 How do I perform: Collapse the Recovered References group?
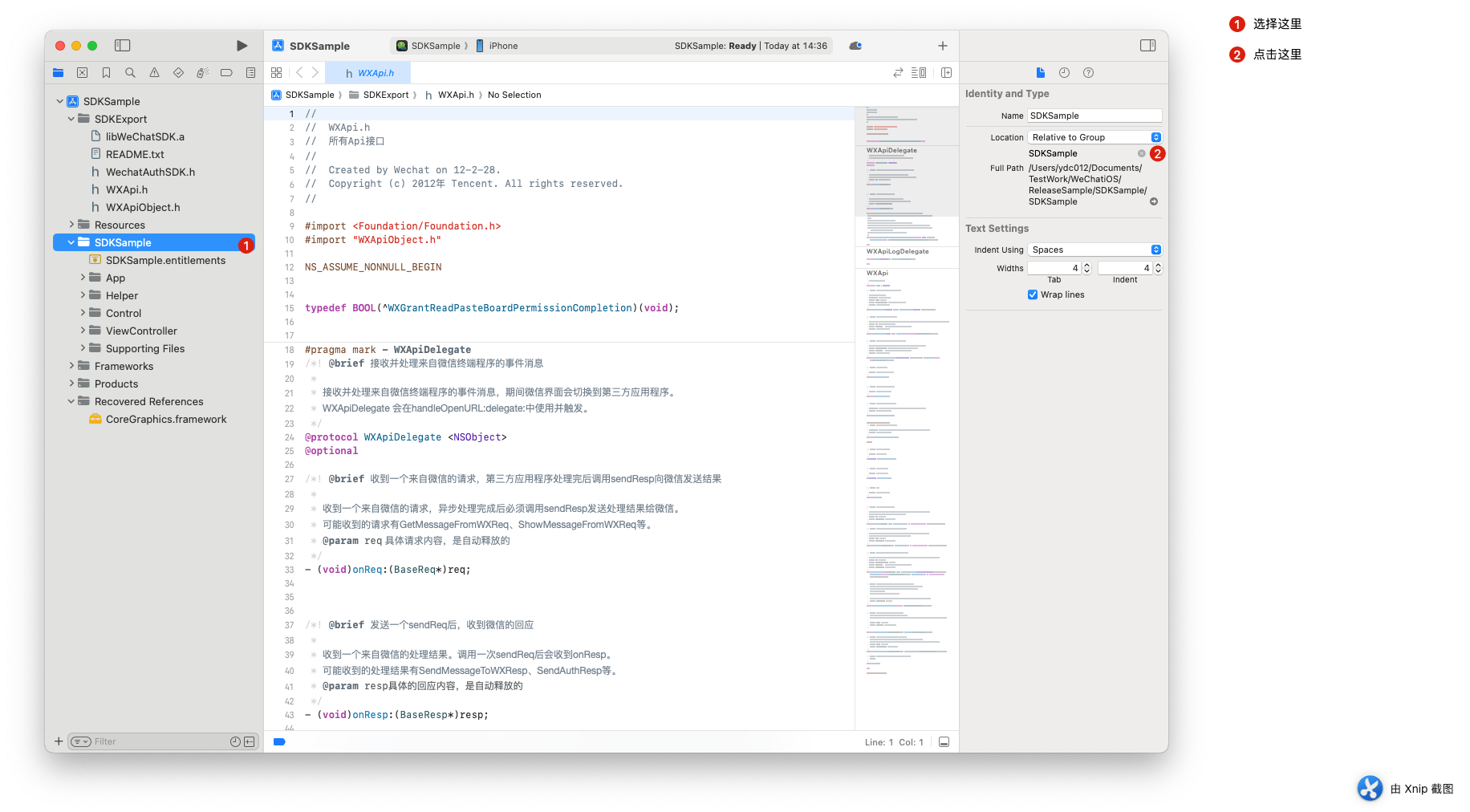tap(71, 401)
